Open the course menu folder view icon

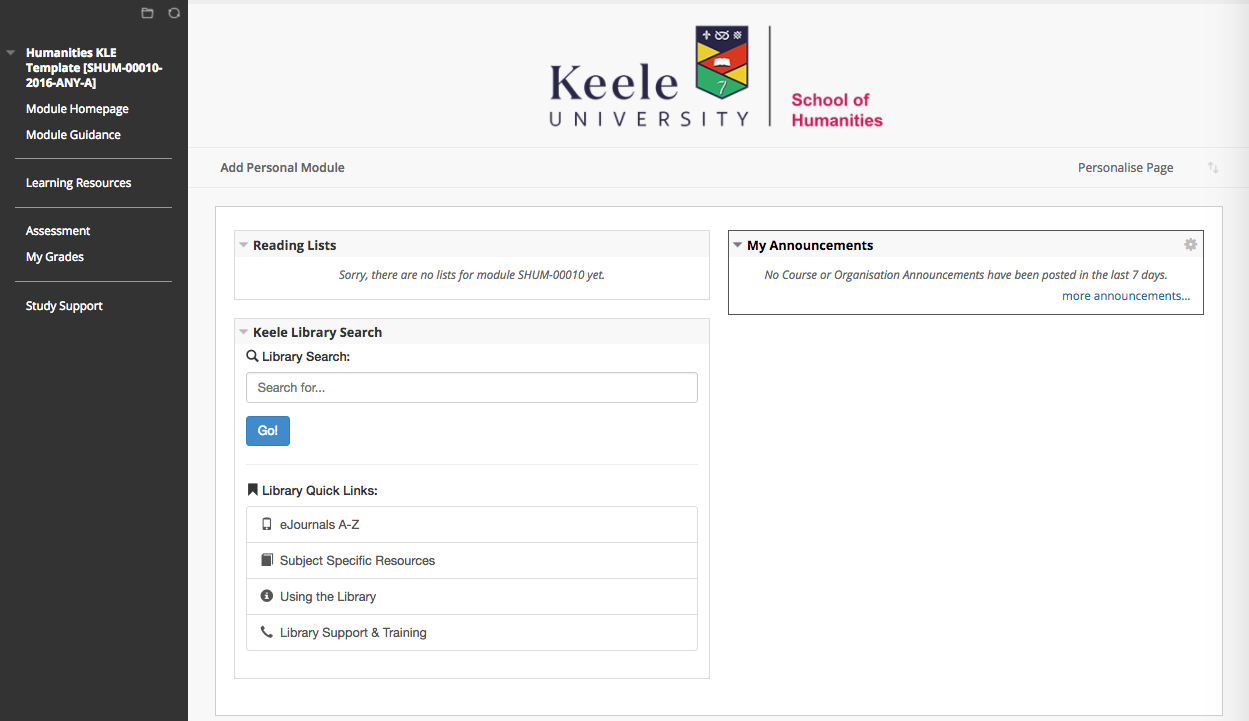[x=147, y=13]
